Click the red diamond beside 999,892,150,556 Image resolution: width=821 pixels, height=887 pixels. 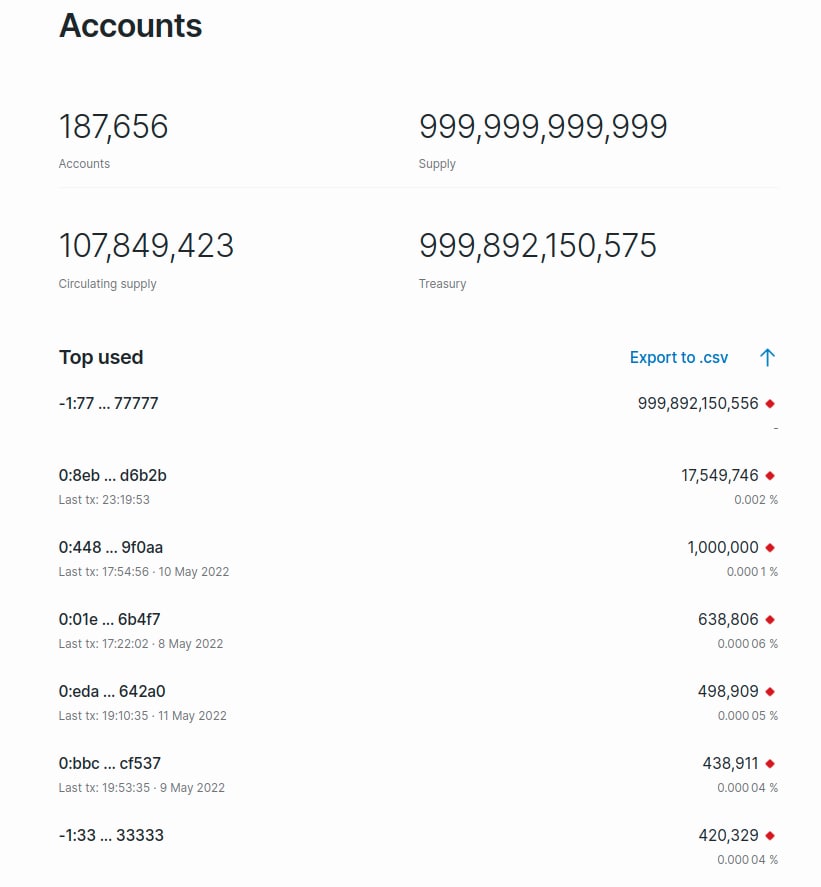coord(770,404)
